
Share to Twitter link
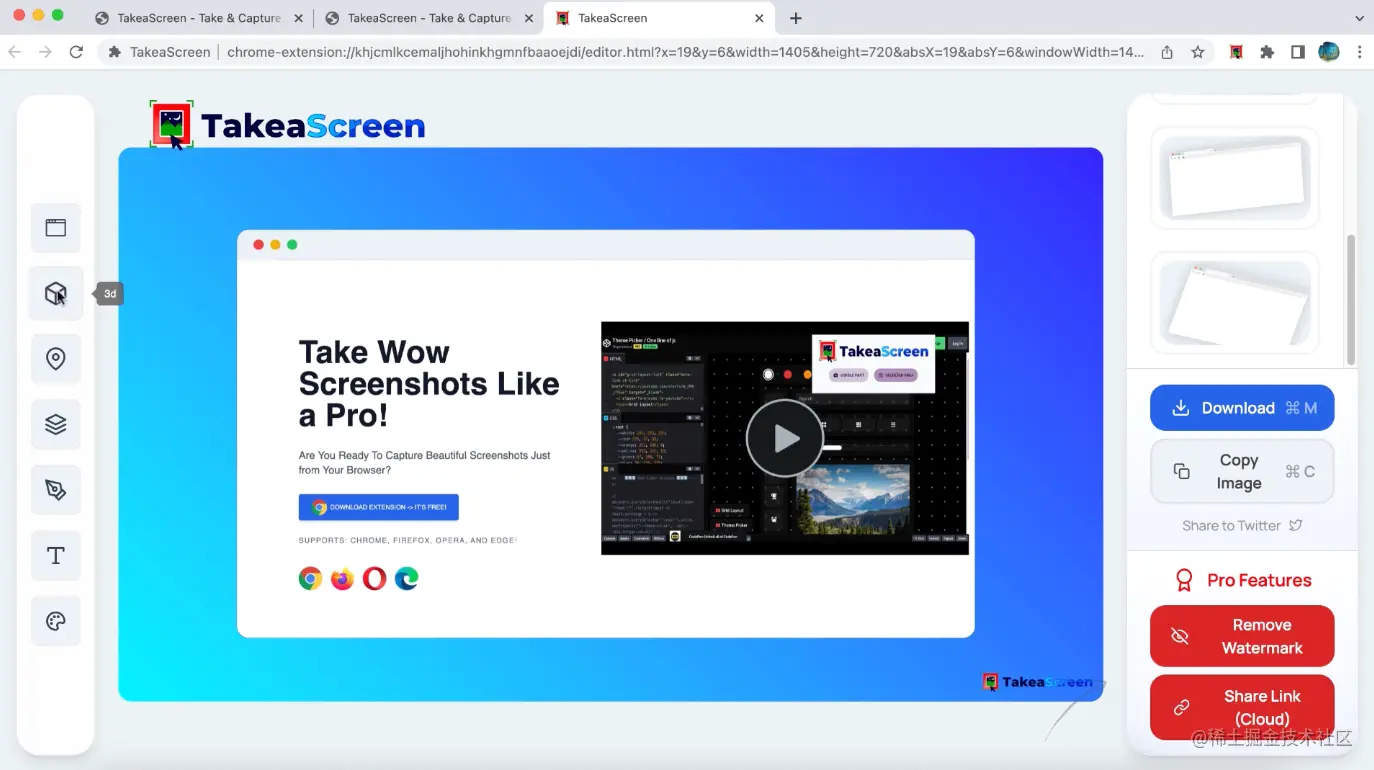1242,525
